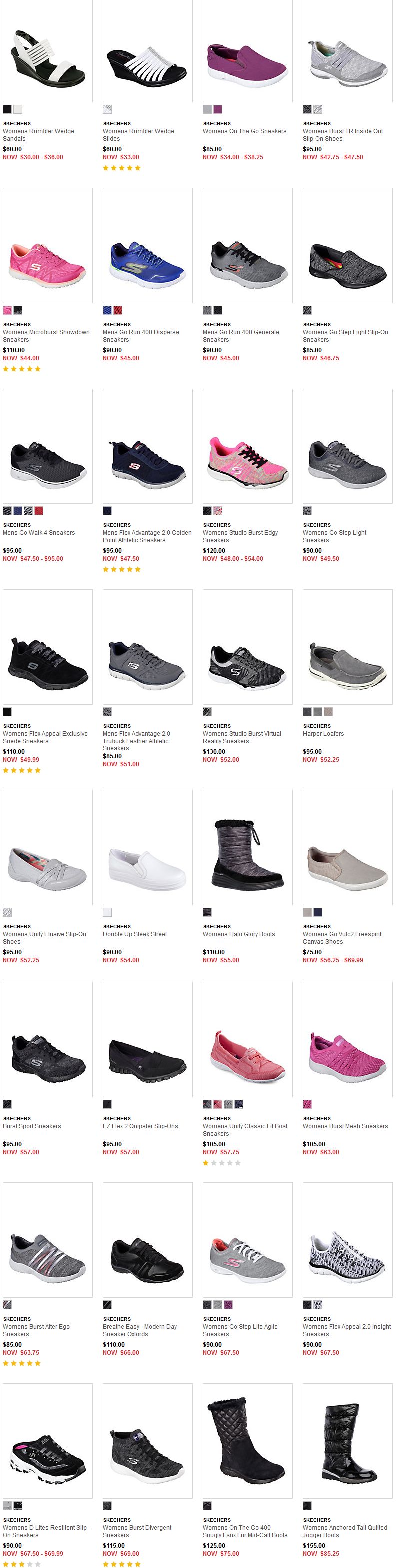This screenshot has width=405, height=1568.
Task: Select purple swatch for On The Go Sneakers
Action: [218, 109]
